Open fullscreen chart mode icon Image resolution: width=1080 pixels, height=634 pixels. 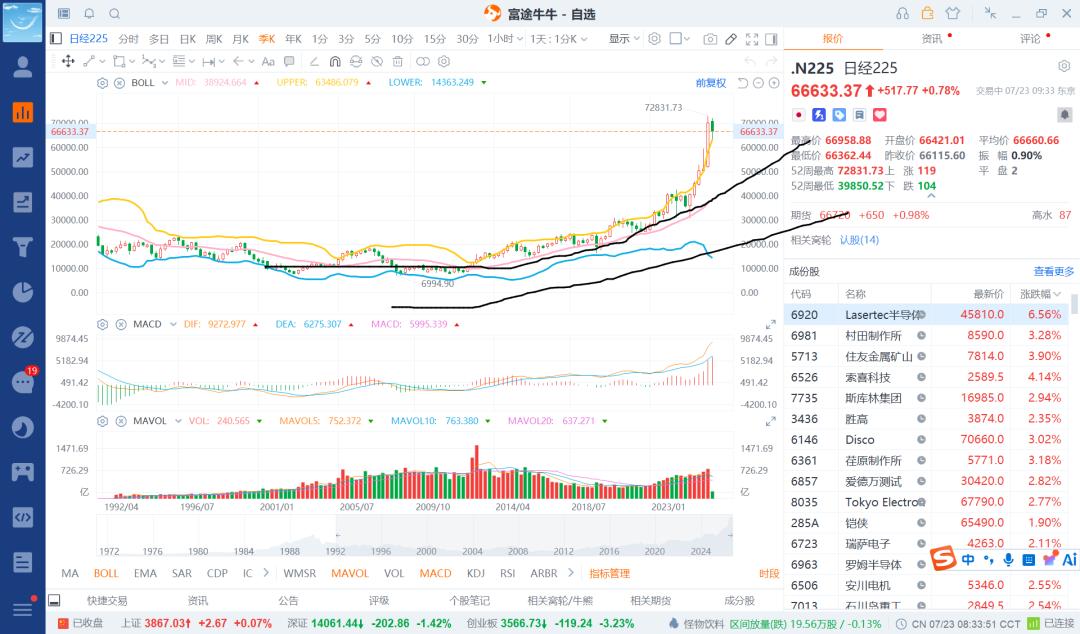tap(752, 39)
